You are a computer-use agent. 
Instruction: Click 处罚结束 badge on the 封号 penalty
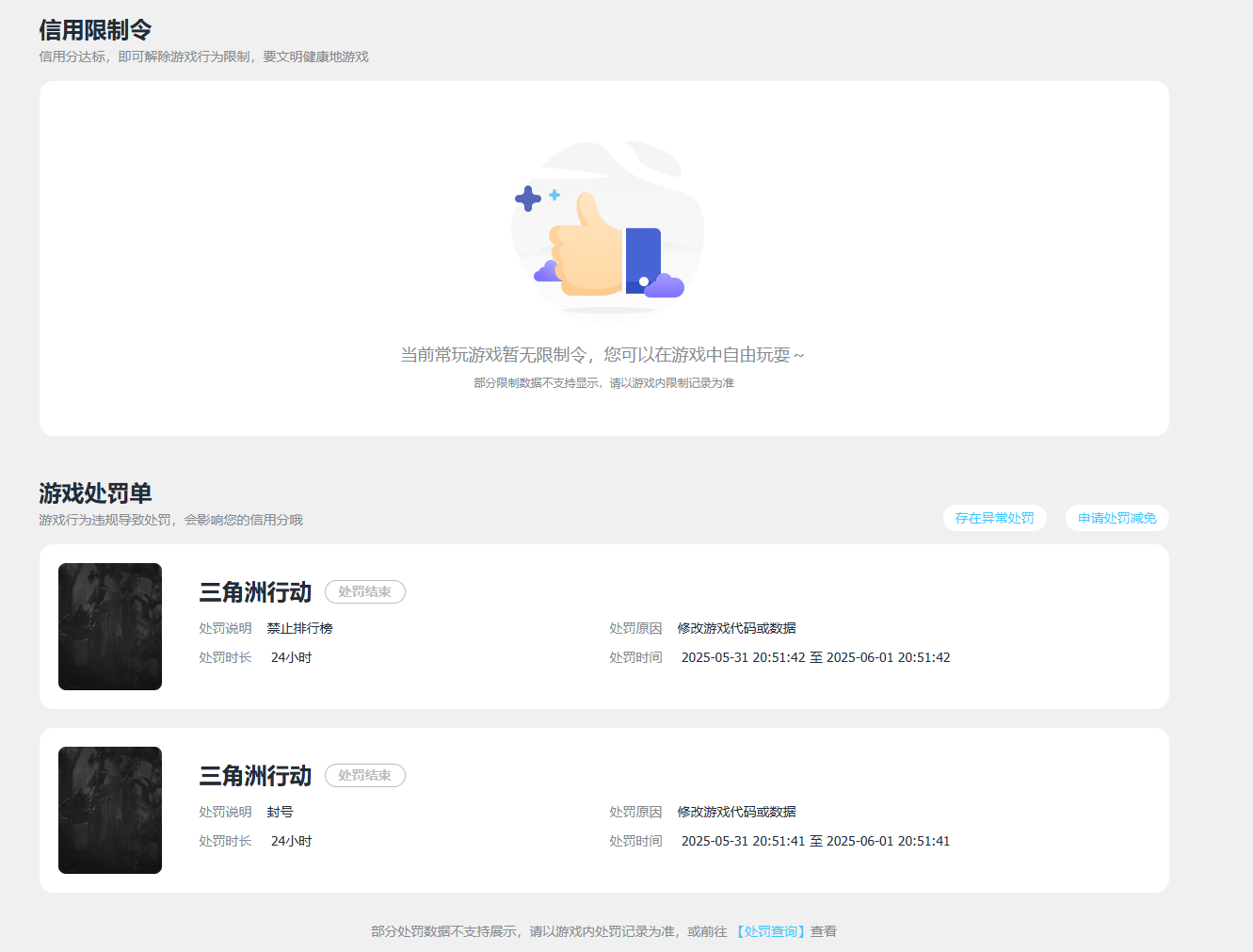click(365, 775)
